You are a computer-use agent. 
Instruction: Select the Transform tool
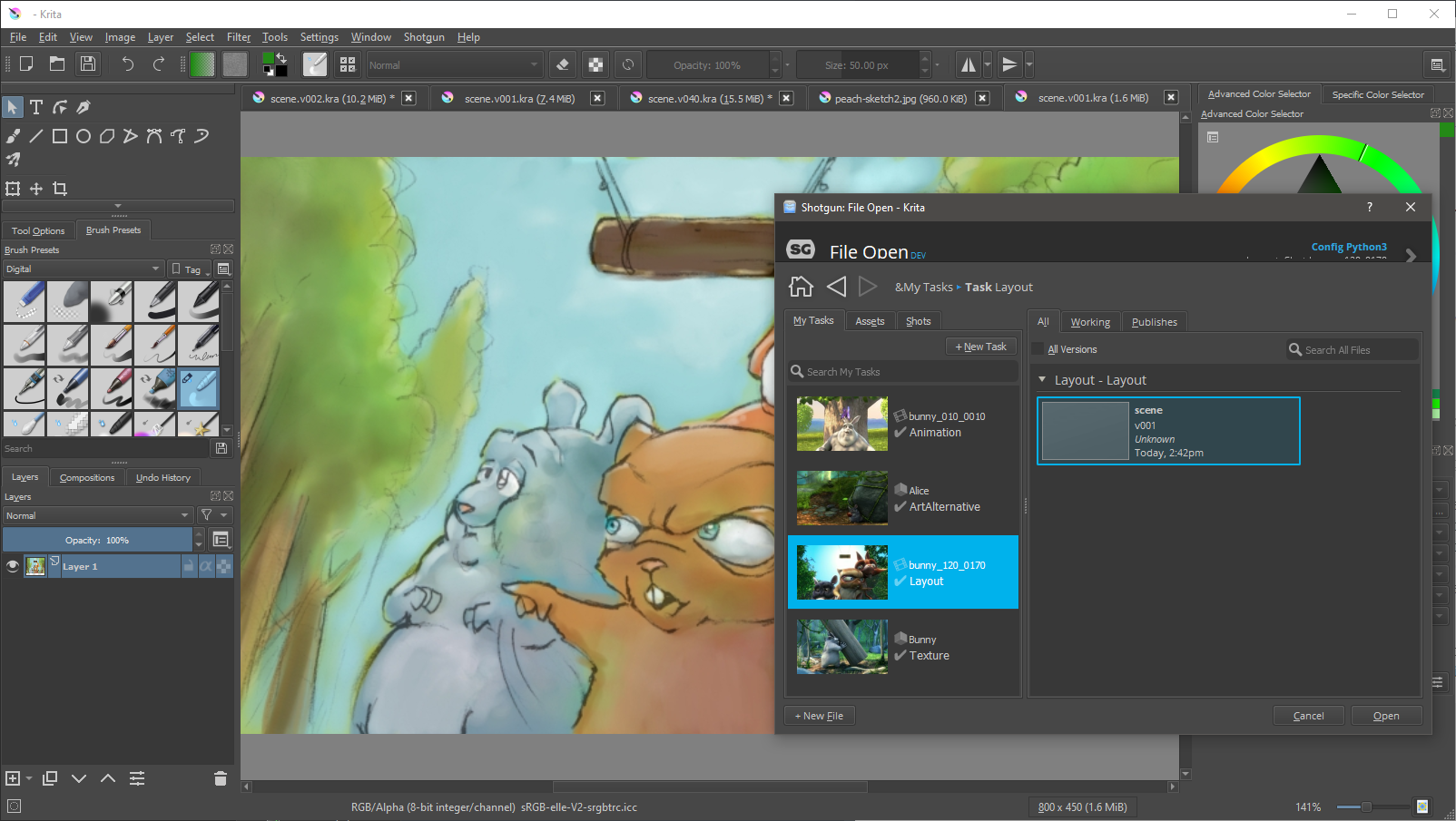click(13, 189)
